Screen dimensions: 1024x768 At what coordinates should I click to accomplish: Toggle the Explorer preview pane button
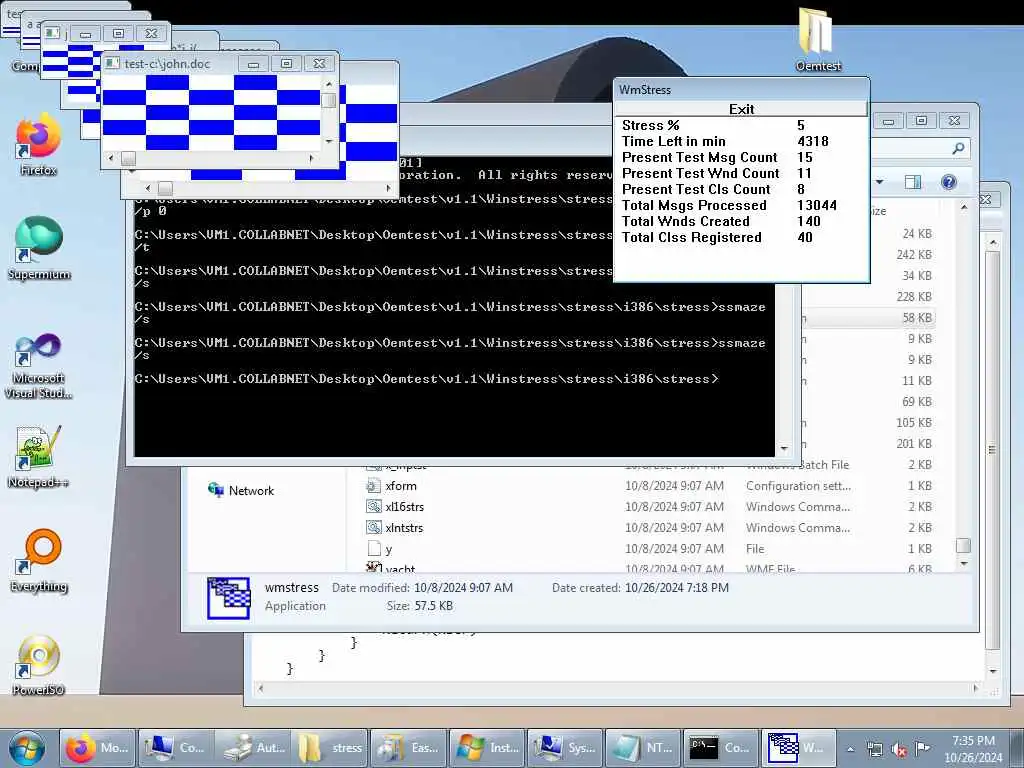[x=912, y=182]
